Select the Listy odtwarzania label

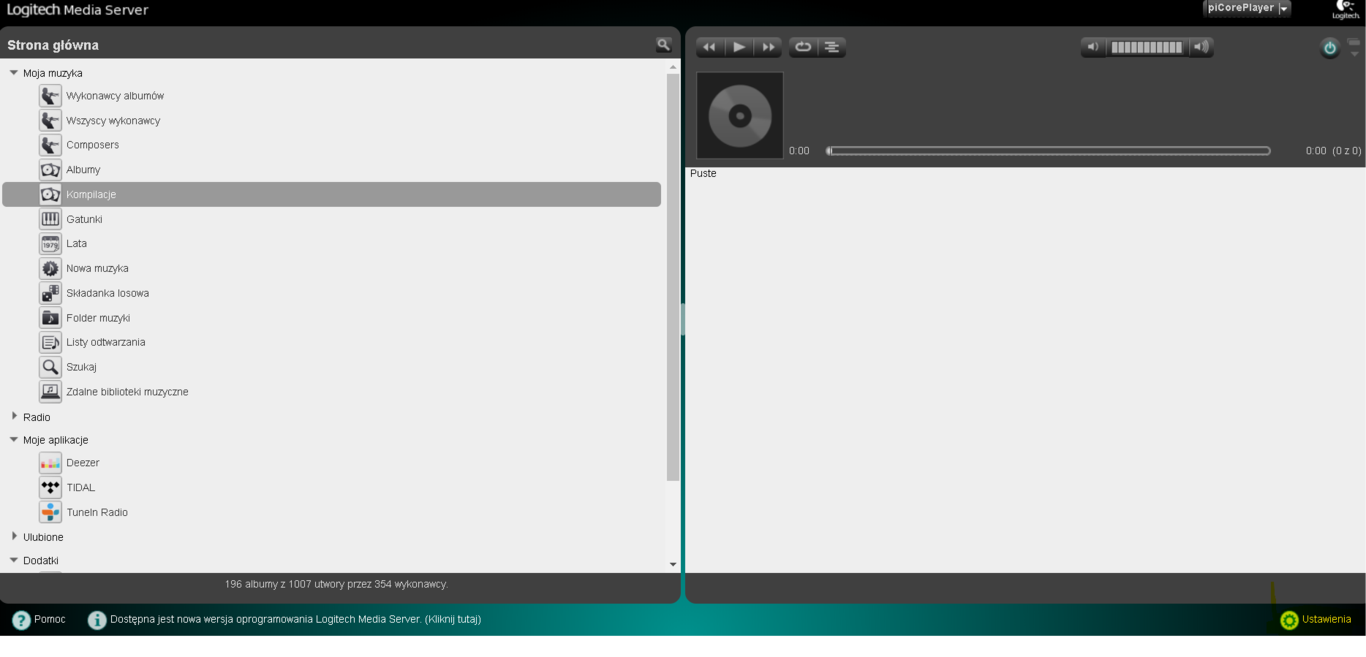click(x=106, y=342)
